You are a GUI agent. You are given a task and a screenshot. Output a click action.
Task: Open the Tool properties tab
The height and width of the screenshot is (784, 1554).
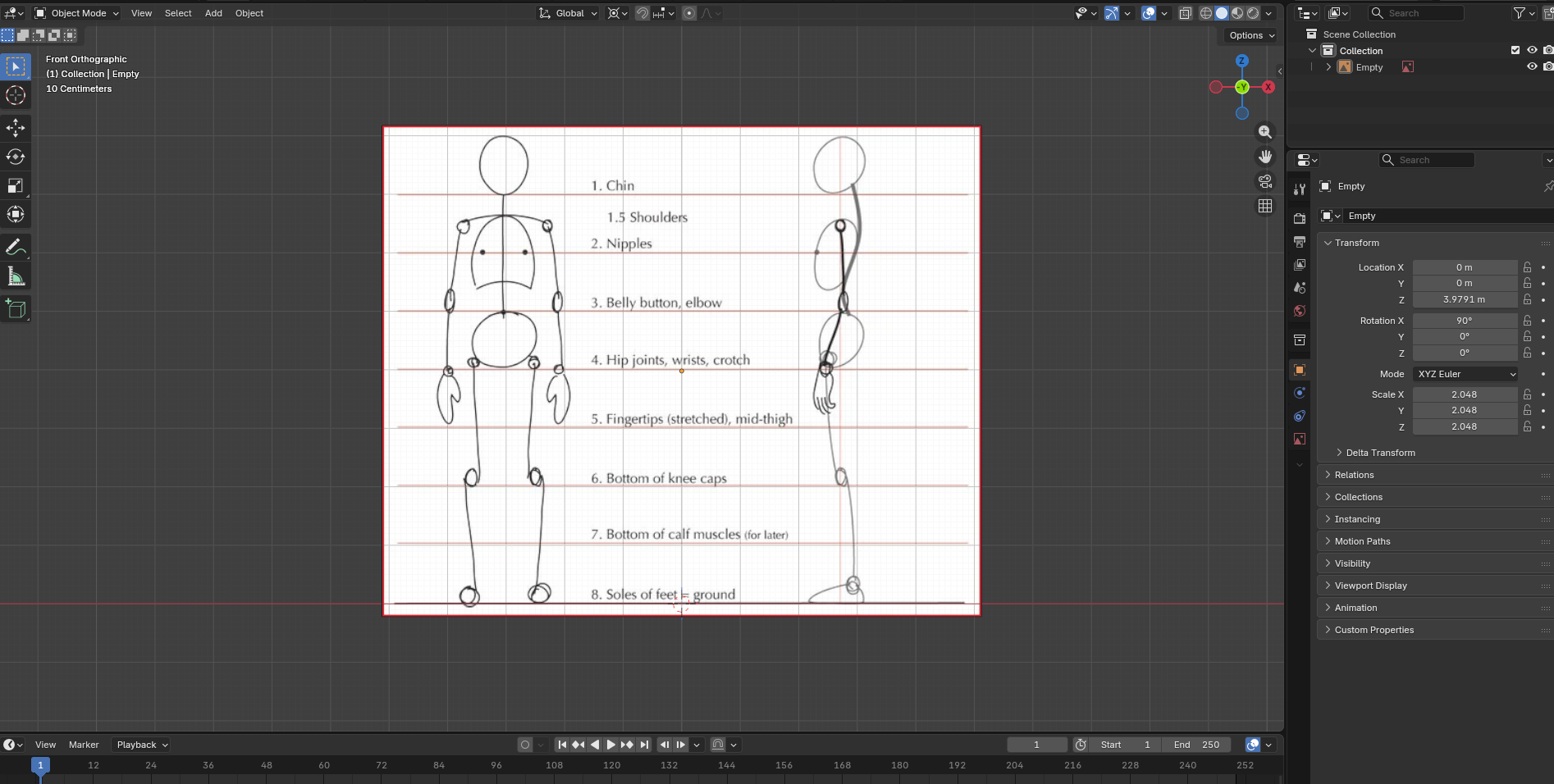click(1300, 189)
